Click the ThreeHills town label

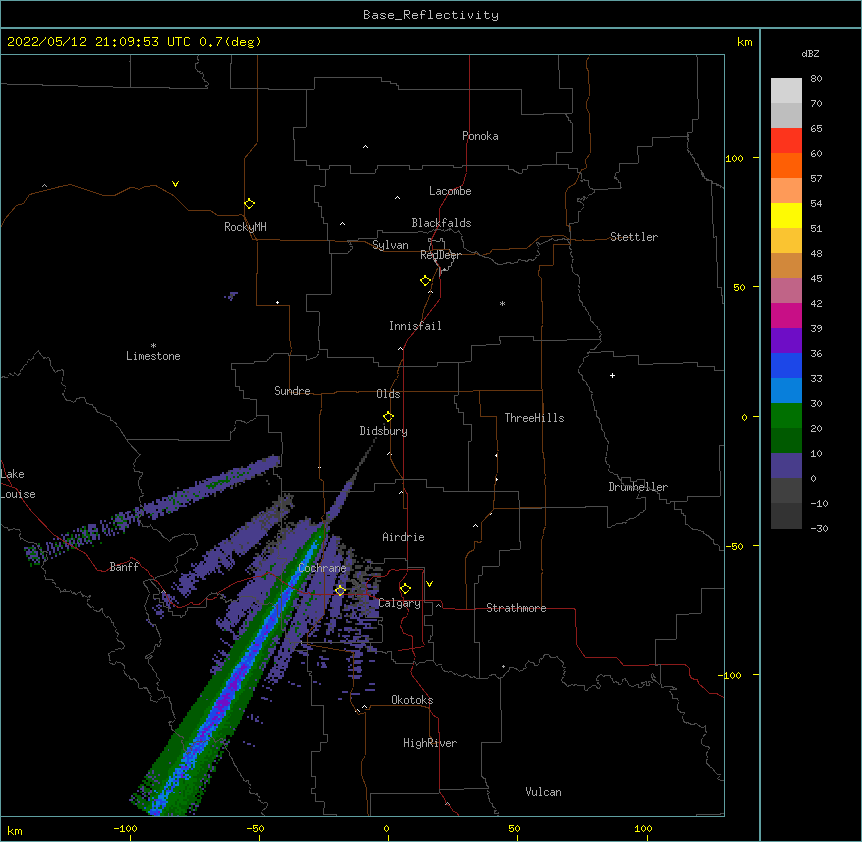pyautogui.click(x=534, y=418)
